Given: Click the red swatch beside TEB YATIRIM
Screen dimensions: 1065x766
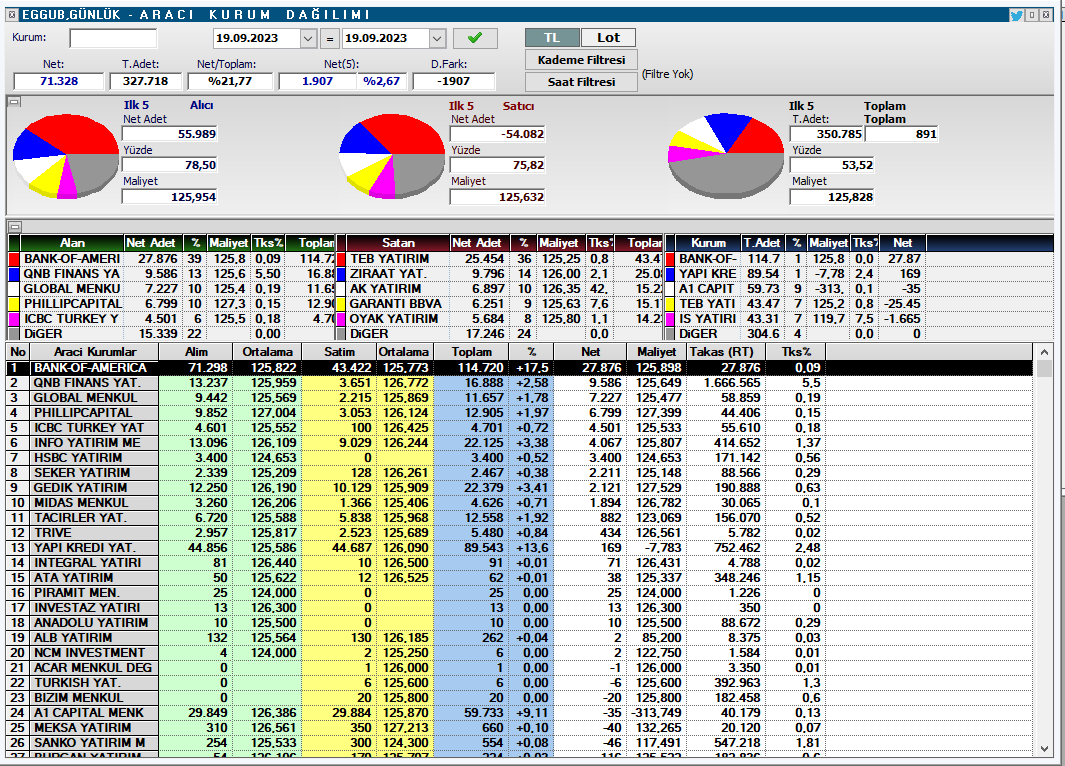Looking at the screenshot, I should (x=341, y=259).
